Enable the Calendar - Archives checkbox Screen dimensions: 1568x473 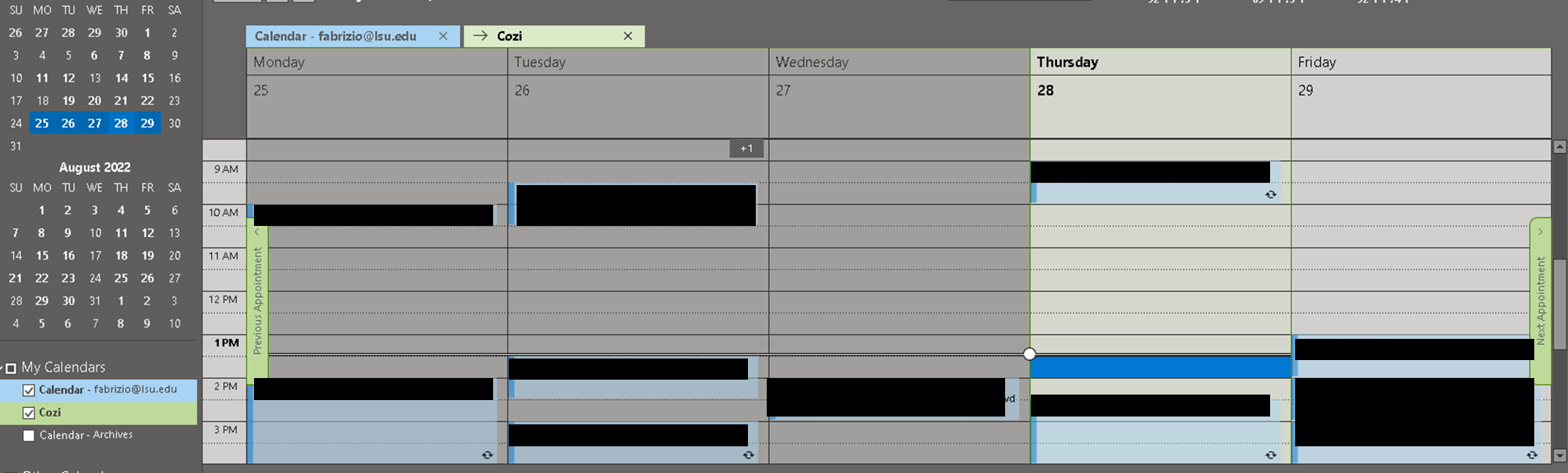pyautogui.click(x=29, y=435)
